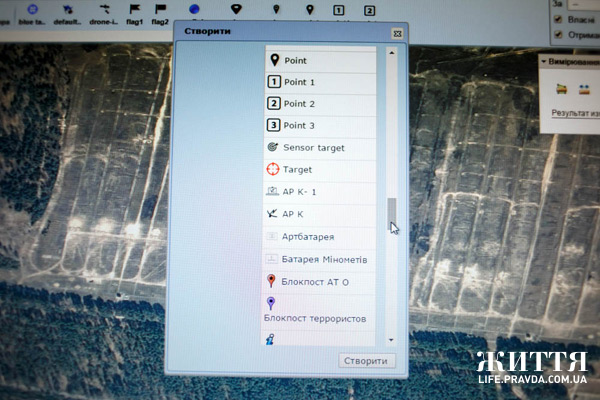Toggle the Власні checkbox
Screen dimensions: 600x400
[x=558, y=17]
